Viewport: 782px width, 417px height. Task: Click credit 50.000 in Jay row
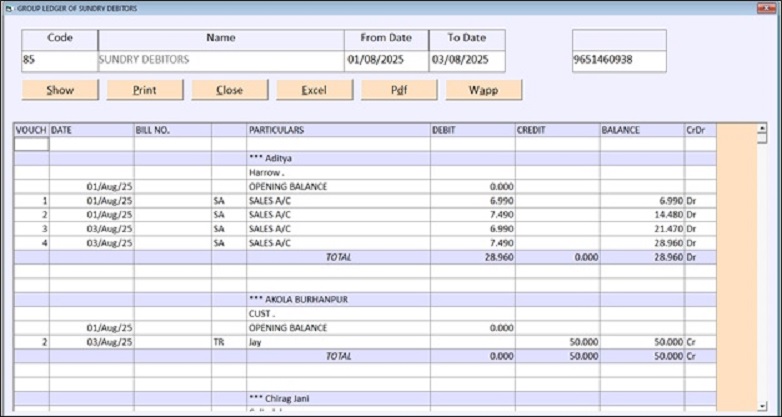558,342
